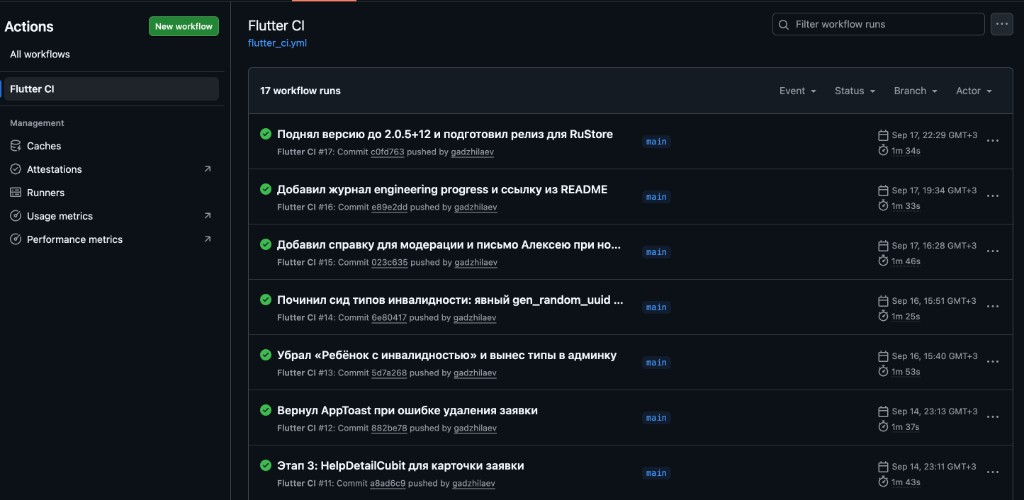
Task: Open ellipsis menu for run #14
Action: pos(993,307)
